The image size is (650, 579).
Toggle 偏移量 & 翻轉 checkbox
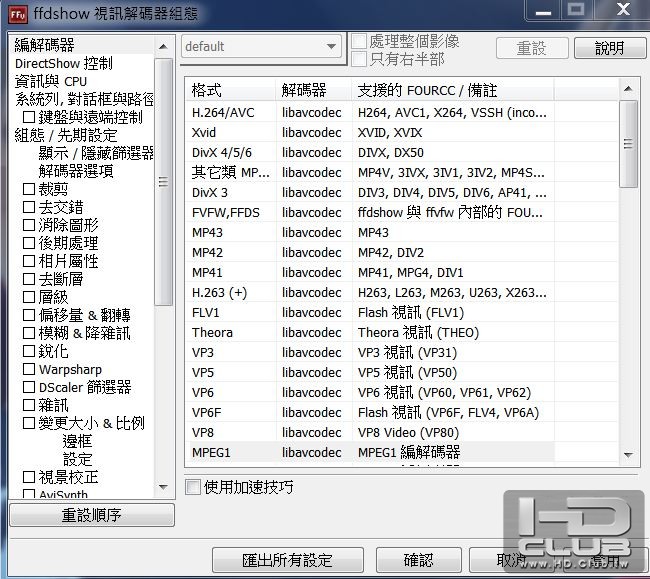[x=29, y=315]
